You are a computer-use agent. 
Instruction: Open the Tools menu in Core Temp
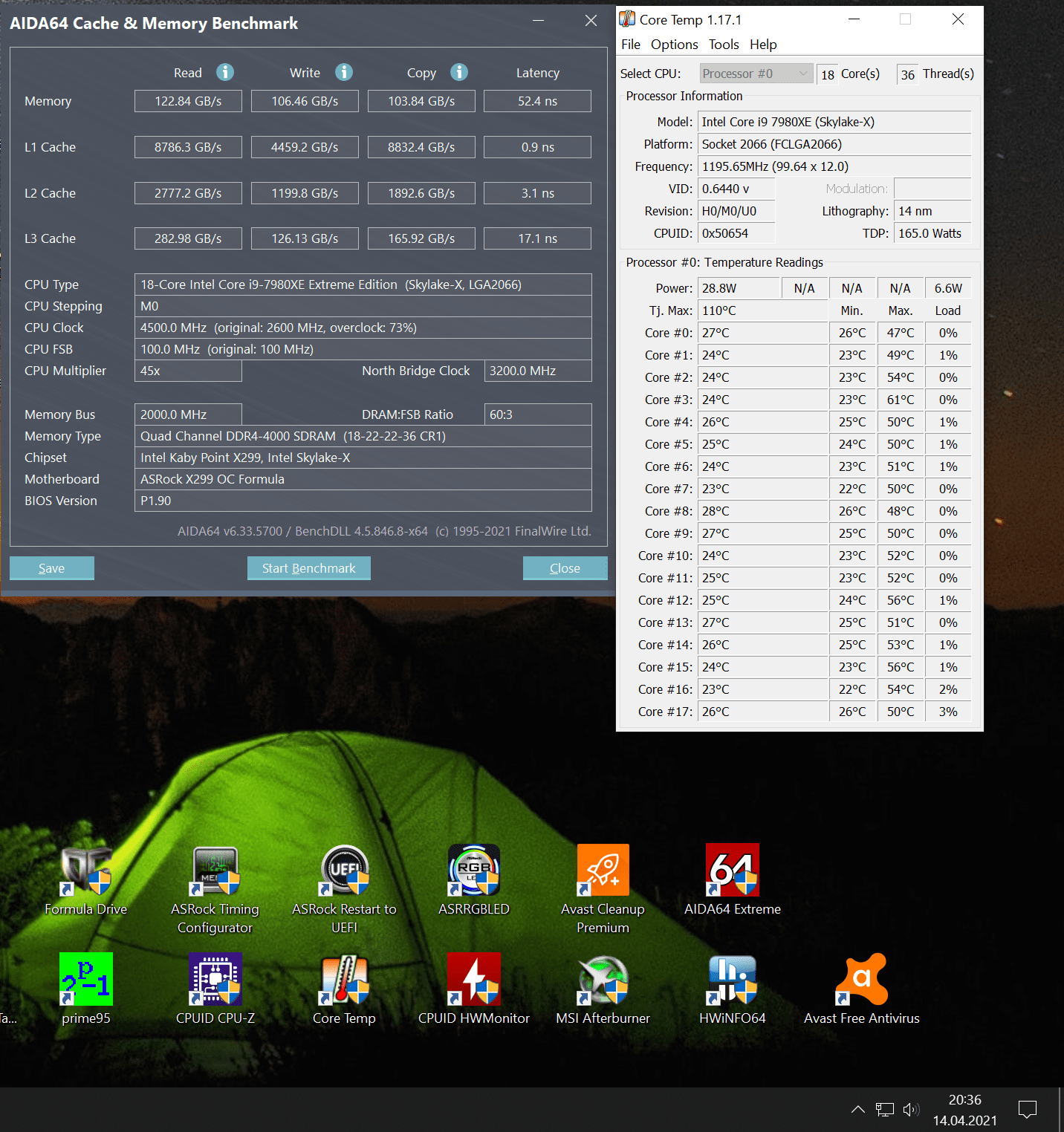coord(724,45)
